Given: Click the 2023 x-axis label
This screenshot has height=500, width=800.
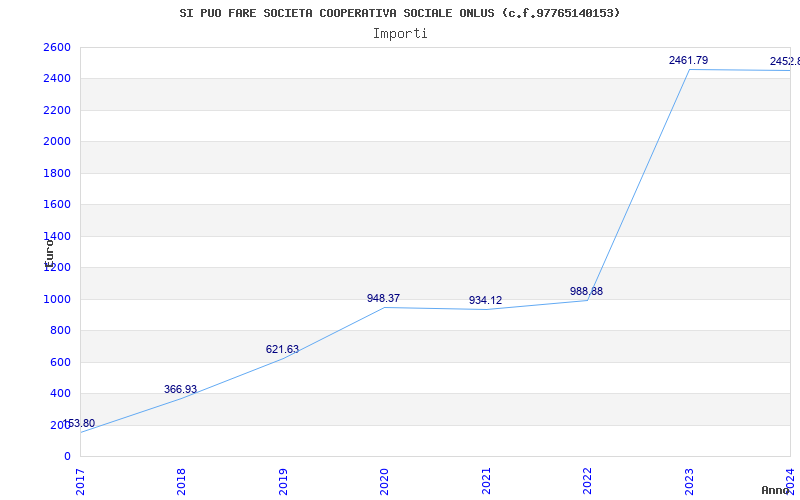Looking at the screenshot, I should 689,482.
